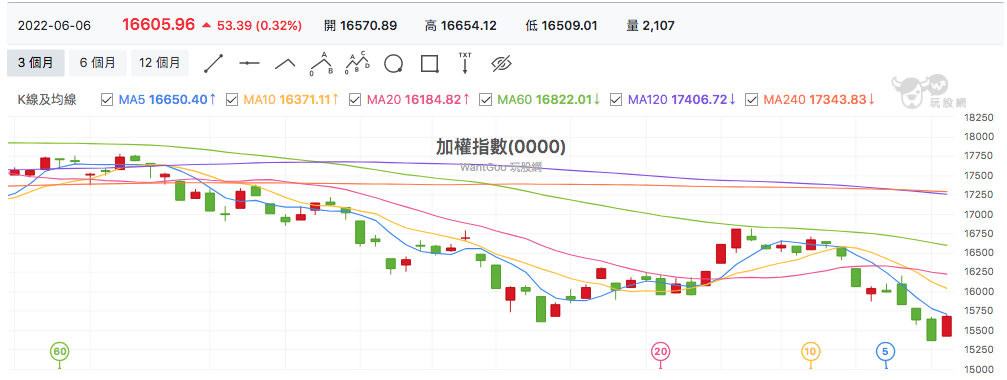Screen dimensions: 1007x380
Task: Click the high value 高 16654.12
Action: tap(460, 26)
